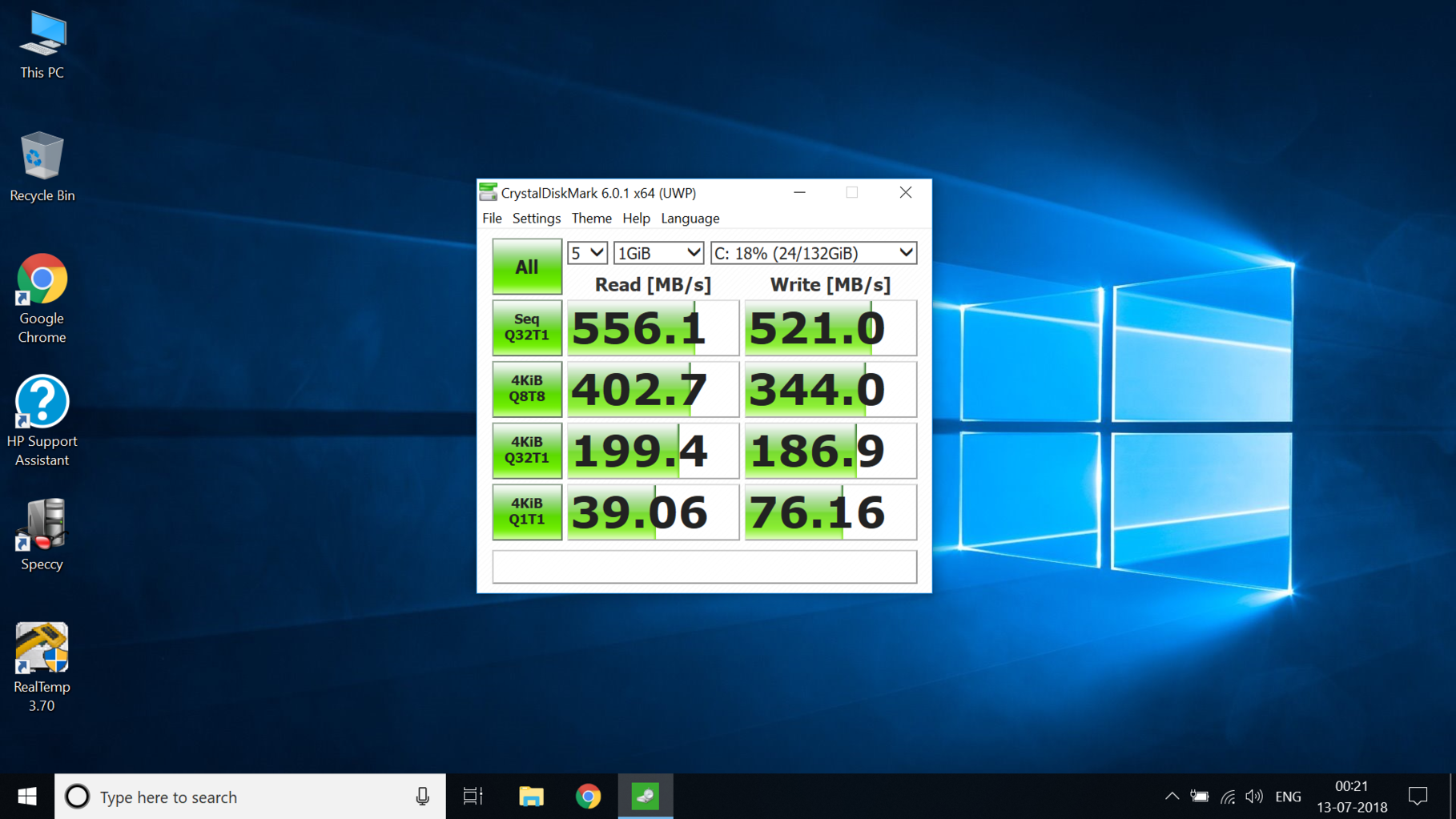Click the Seq read result 556.1
Viewport: 1456px width, 819px height.
[x=654, y=328]
